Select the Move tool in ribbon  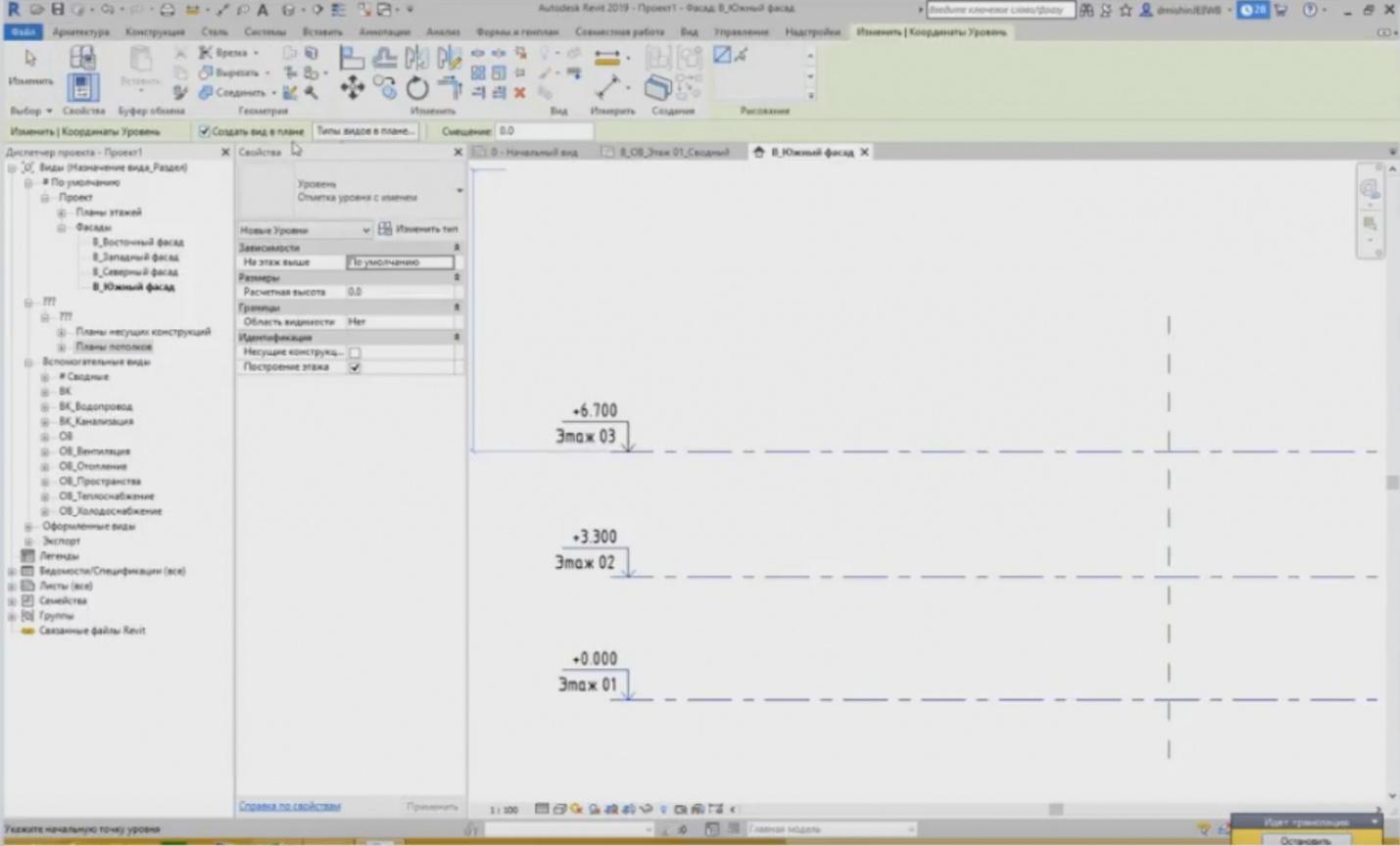352,89
